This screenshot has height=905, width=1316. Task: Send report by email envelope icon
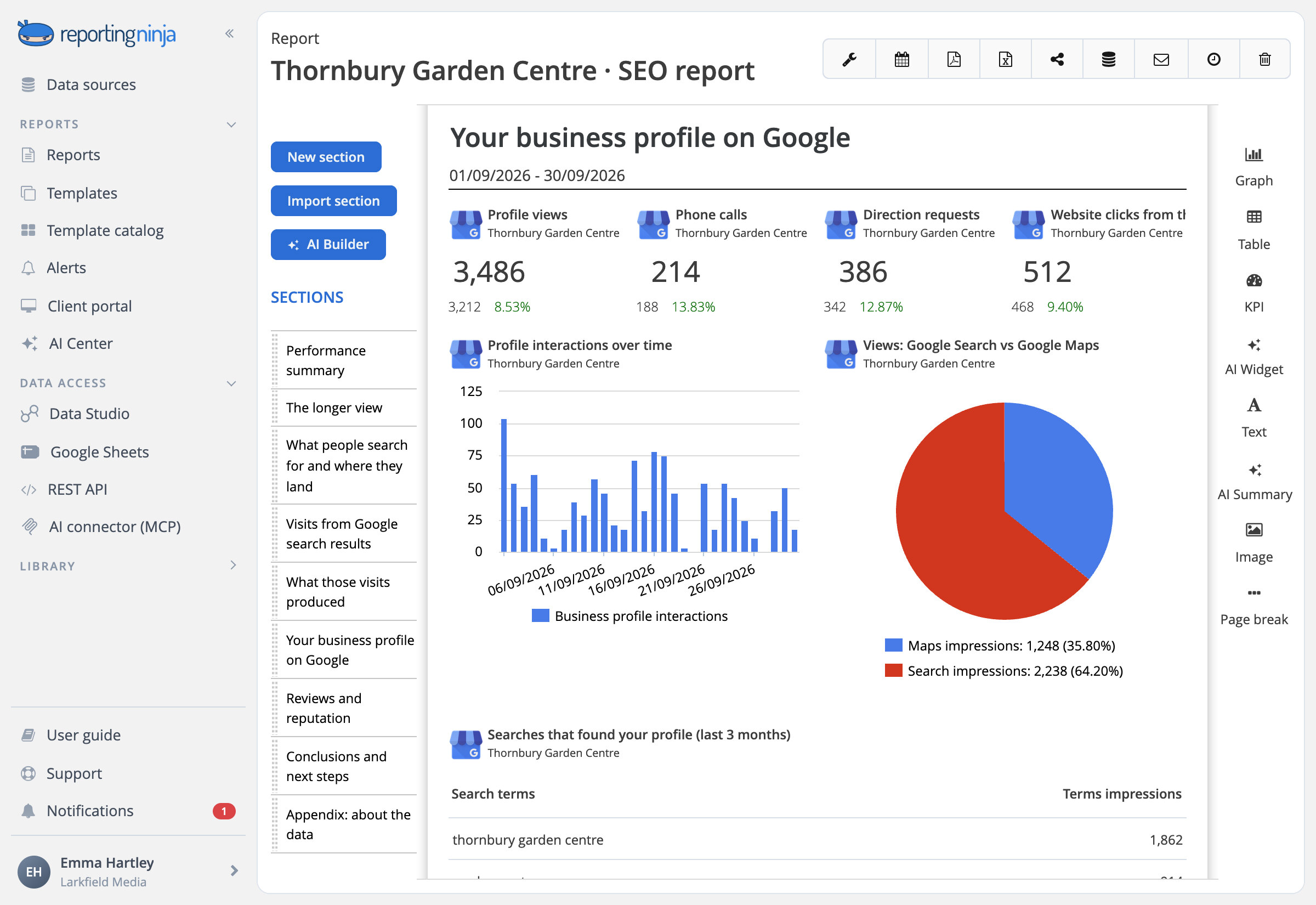point(1161,59)
